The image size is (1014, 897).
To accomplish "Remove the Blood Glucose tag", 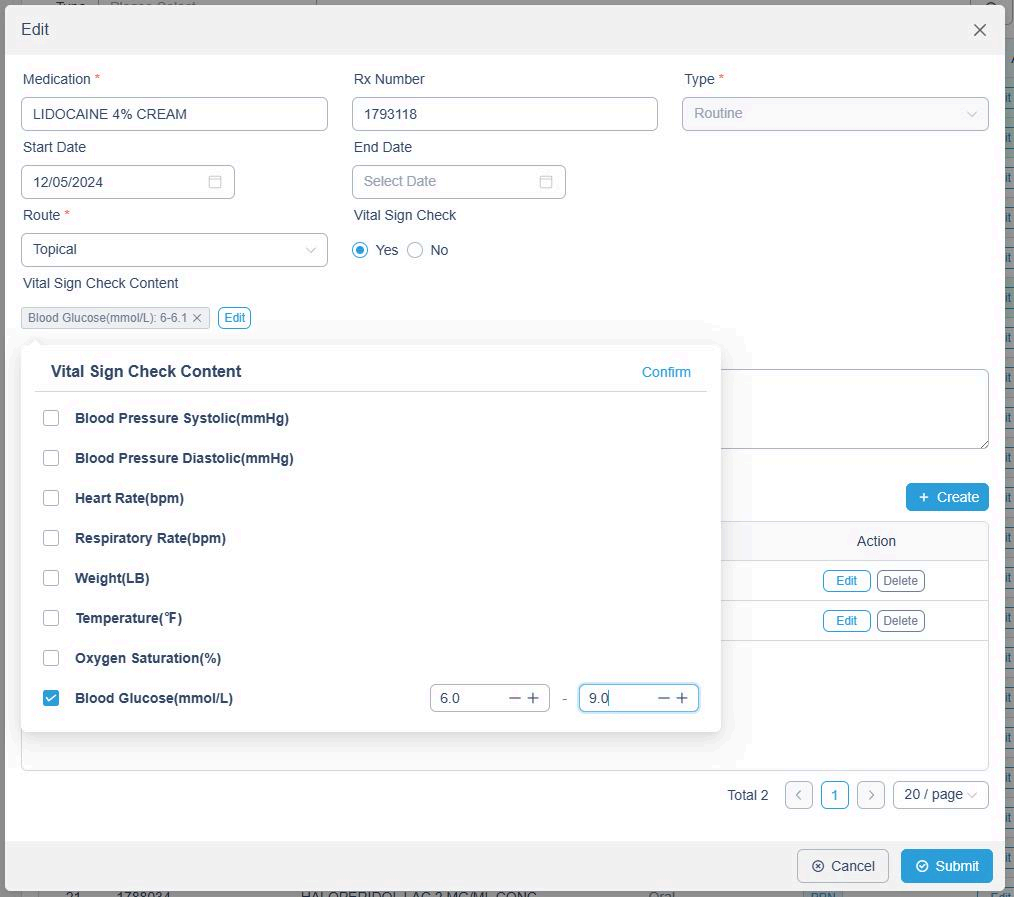I will [197, 318].
